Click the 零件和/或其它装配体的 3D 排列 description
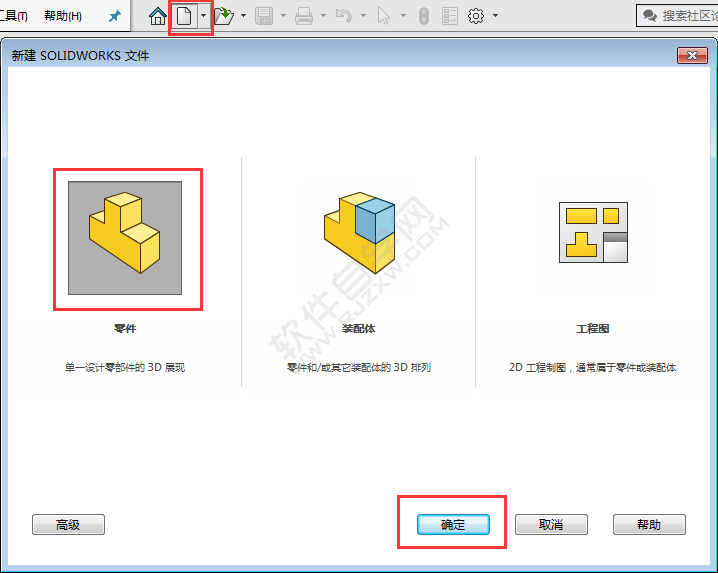The height and width of the screenshot is (573, 718). pyautogui.click(x=359, y=367)
